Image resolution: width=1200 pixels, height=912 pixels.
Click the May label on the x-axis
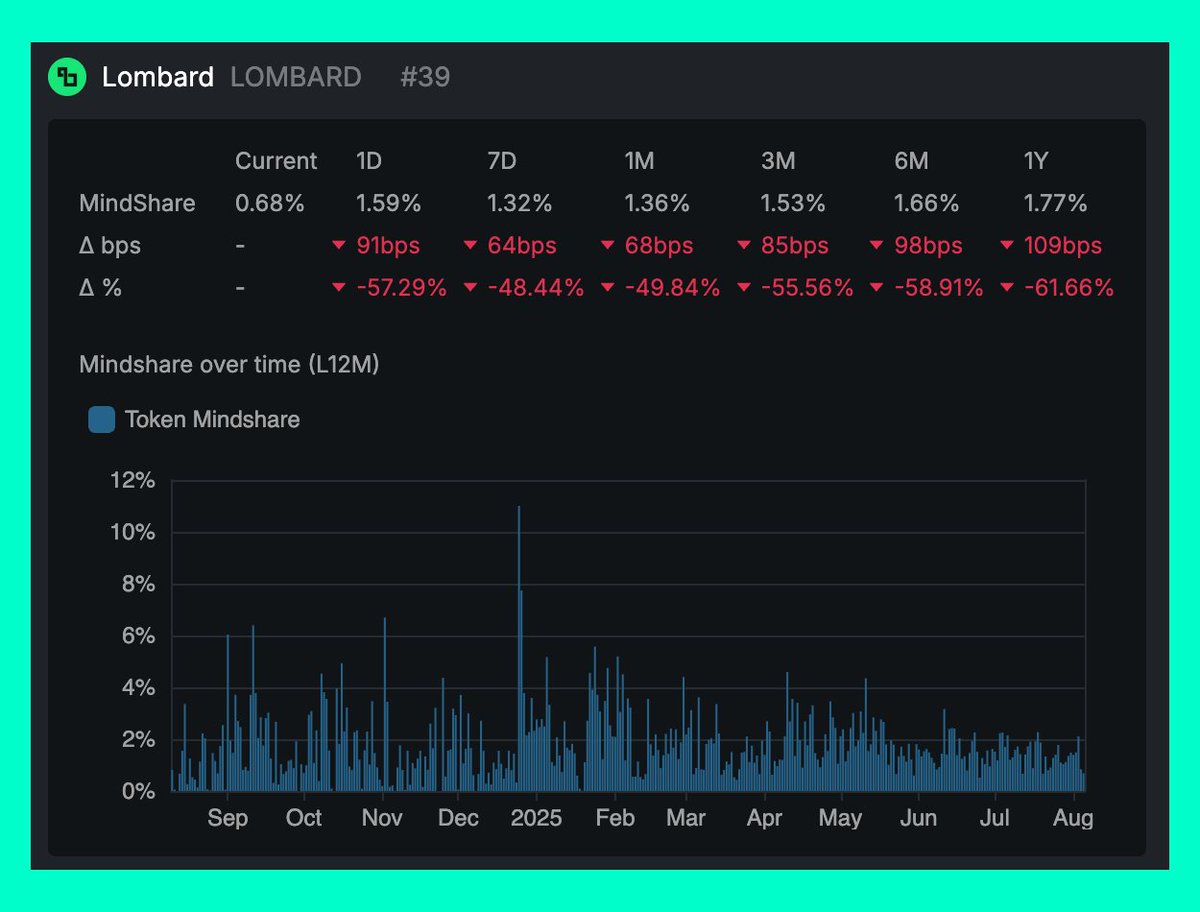pyautogui.click(x=840, y=818)
